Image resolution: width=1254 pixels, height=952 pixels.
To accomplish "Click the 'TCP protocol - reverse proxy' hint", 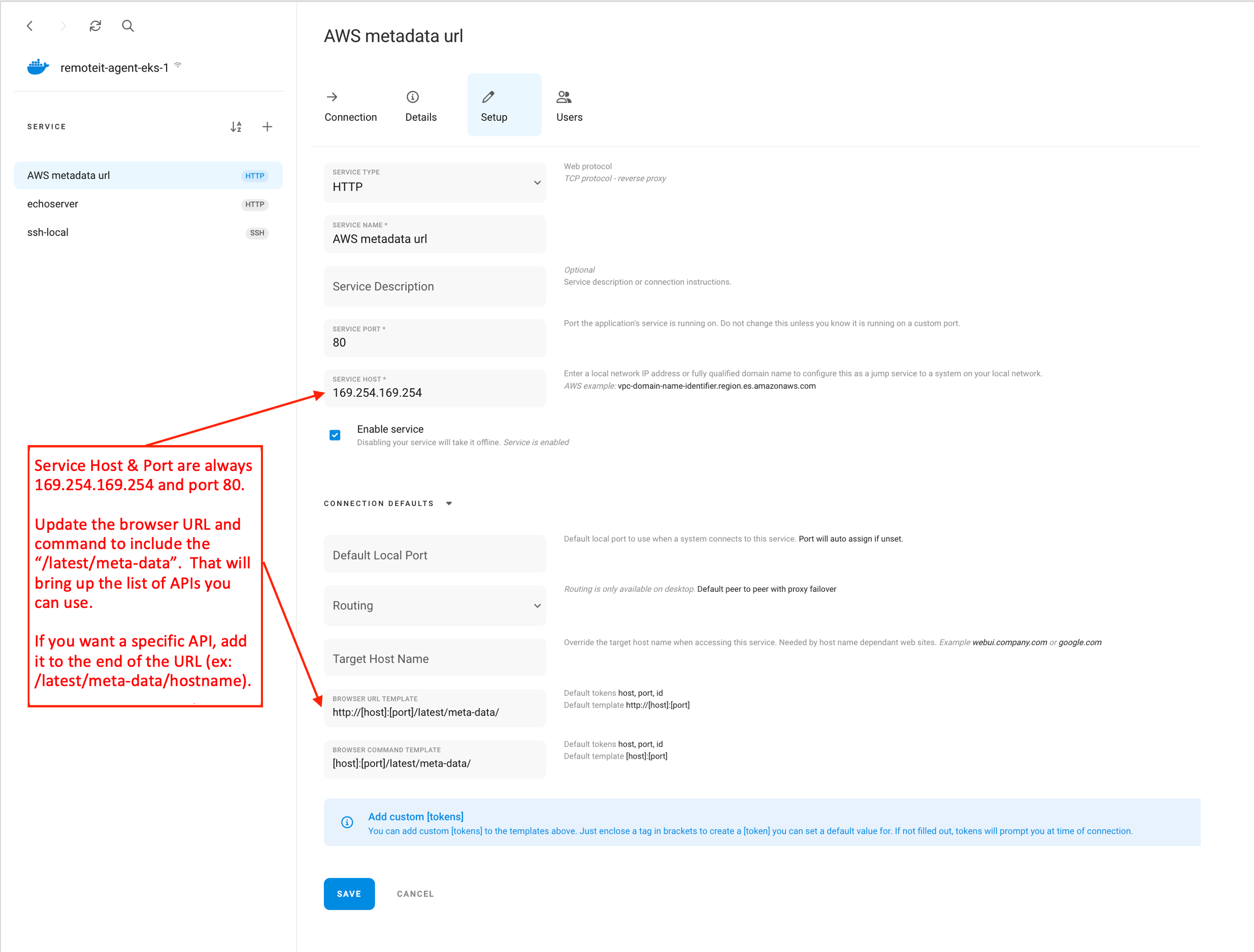I will [x=615, y=179].
